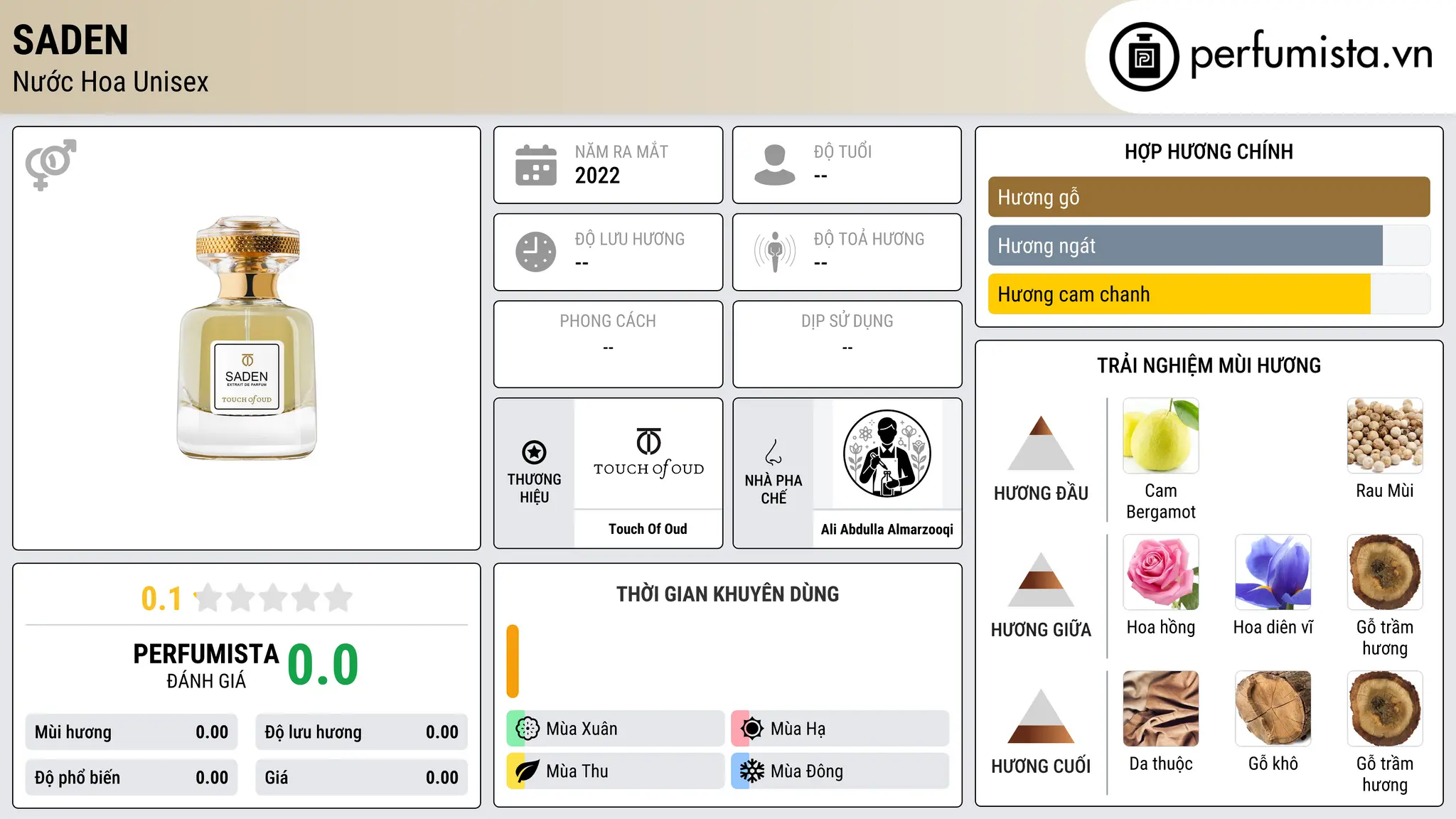This screenshot has width=1456, height=819.
Task: Click the SADEN title text
Action: coord(70,41)
